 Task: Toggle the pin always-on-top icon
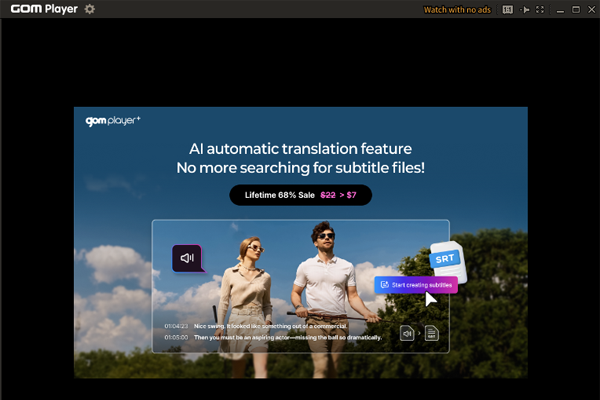pyautogui.click(x=525, y=9)
